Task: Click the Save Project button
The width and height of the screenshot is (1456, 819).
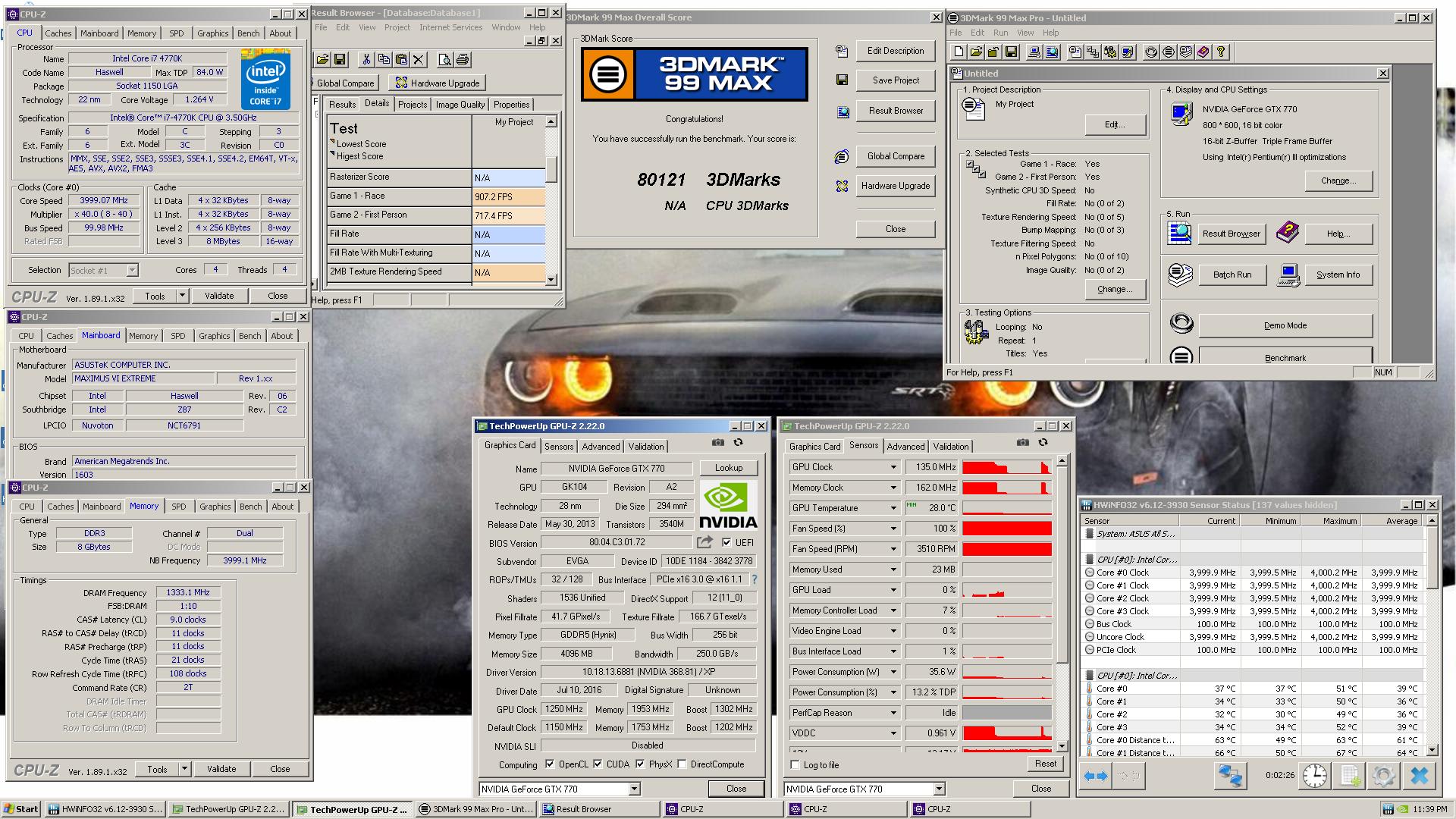Action: (896, 80)
